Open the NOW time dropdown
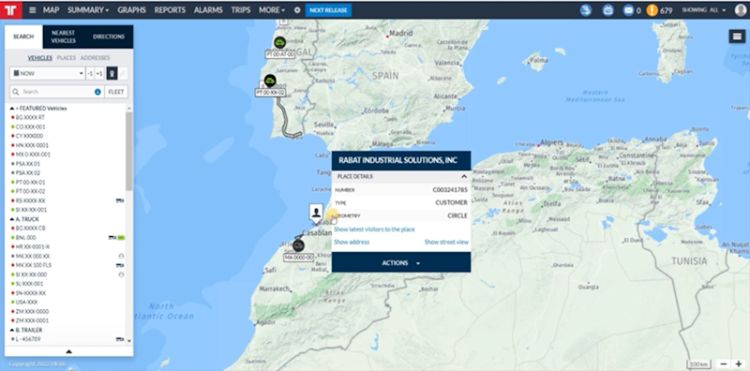 [x=47, y=73]
